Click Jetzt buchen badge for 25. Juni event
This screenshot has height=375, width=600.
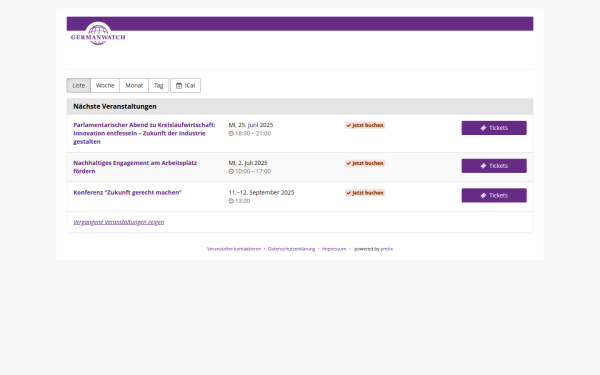click(x=365, y=125)
